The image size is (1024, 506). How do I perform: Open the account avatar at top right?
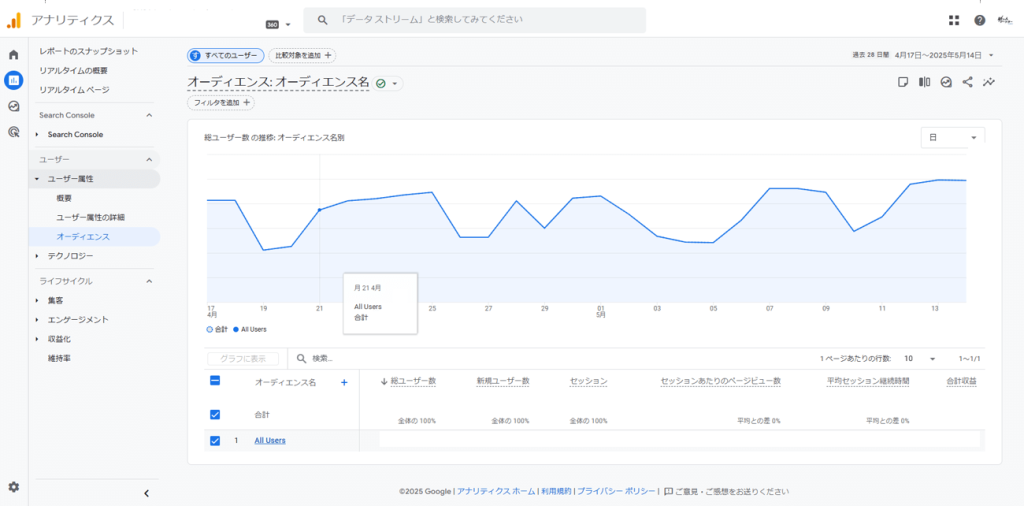tap(1005, 20)
